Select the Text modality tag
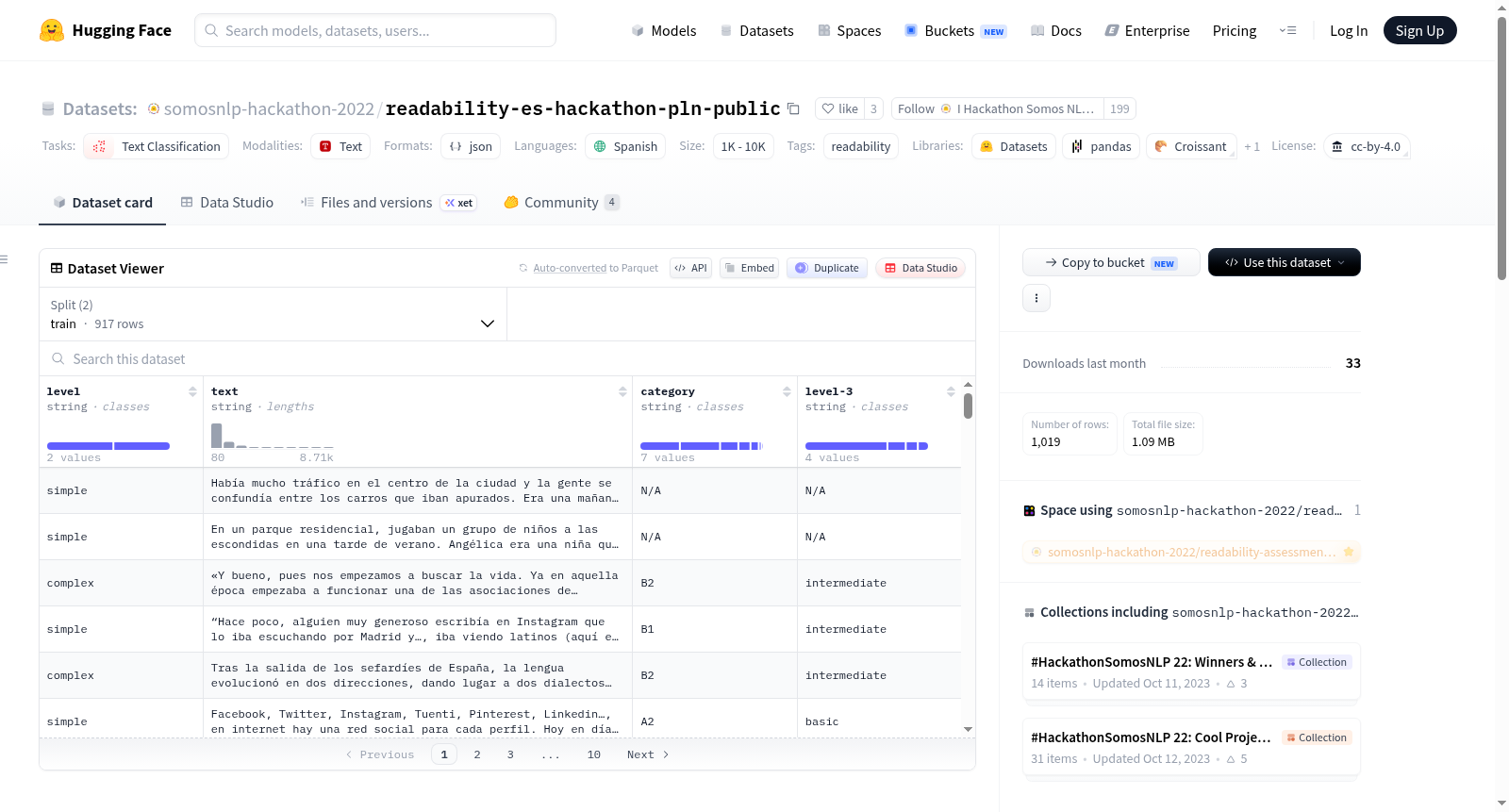 (340, 146)
